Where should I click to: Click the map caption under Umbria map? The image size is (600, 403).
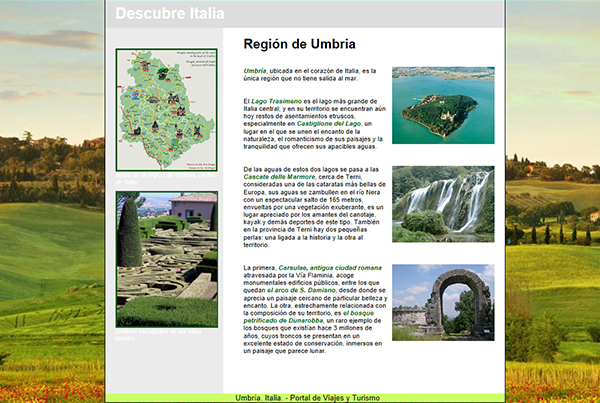[x=166, y=179]
